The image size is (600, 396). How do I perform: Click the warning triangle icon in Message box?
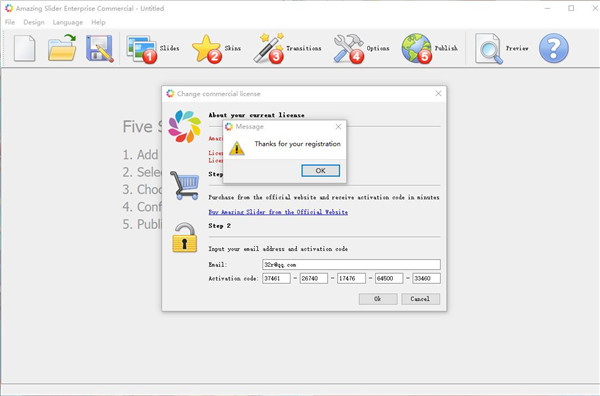click(237, 148)
